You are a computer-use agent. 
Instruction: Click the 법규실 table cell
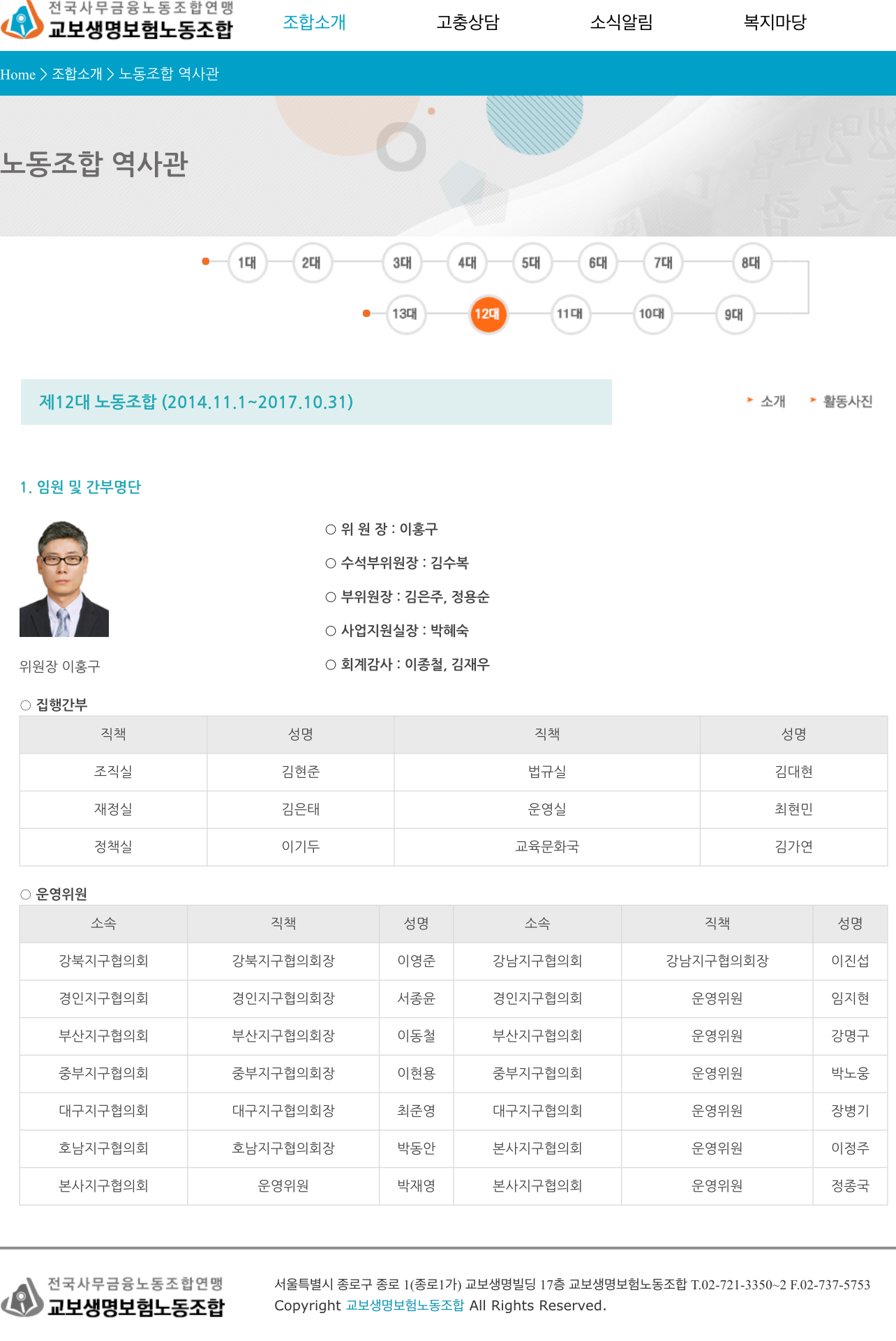click(x=547, y=772)
